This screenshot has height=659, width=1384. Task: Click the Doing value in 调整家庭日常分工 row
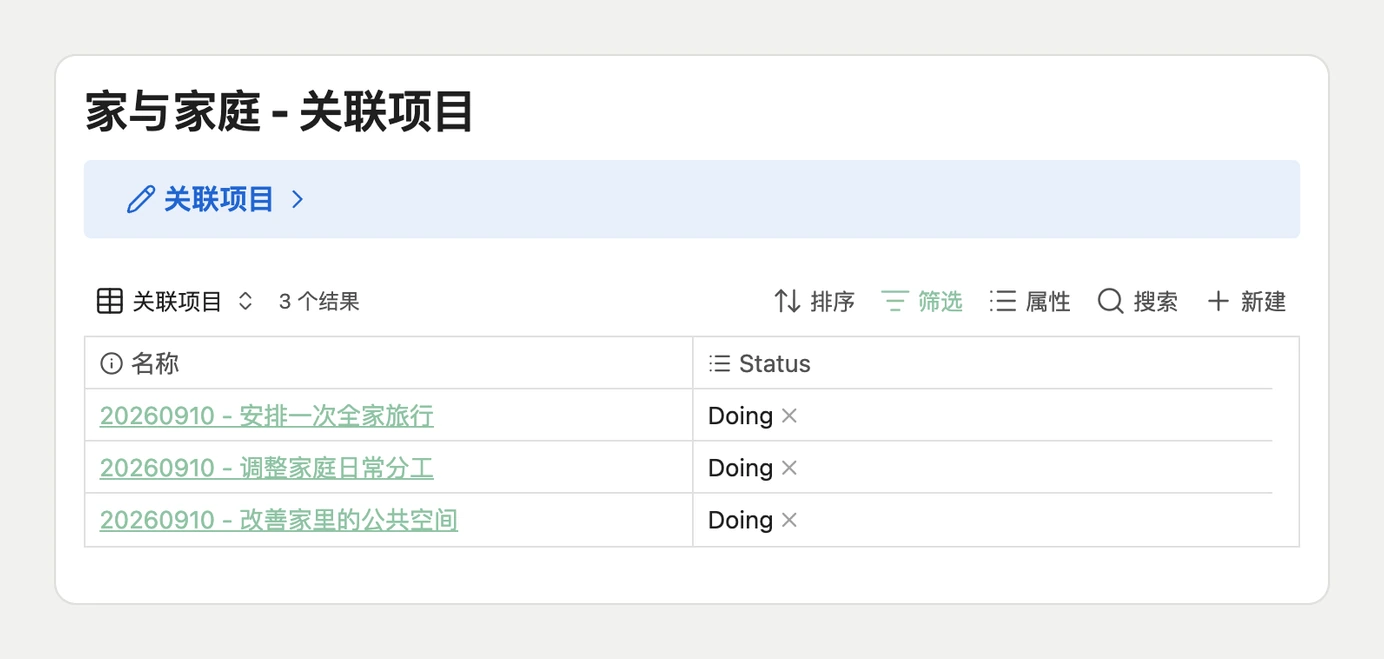pos(740,467)
